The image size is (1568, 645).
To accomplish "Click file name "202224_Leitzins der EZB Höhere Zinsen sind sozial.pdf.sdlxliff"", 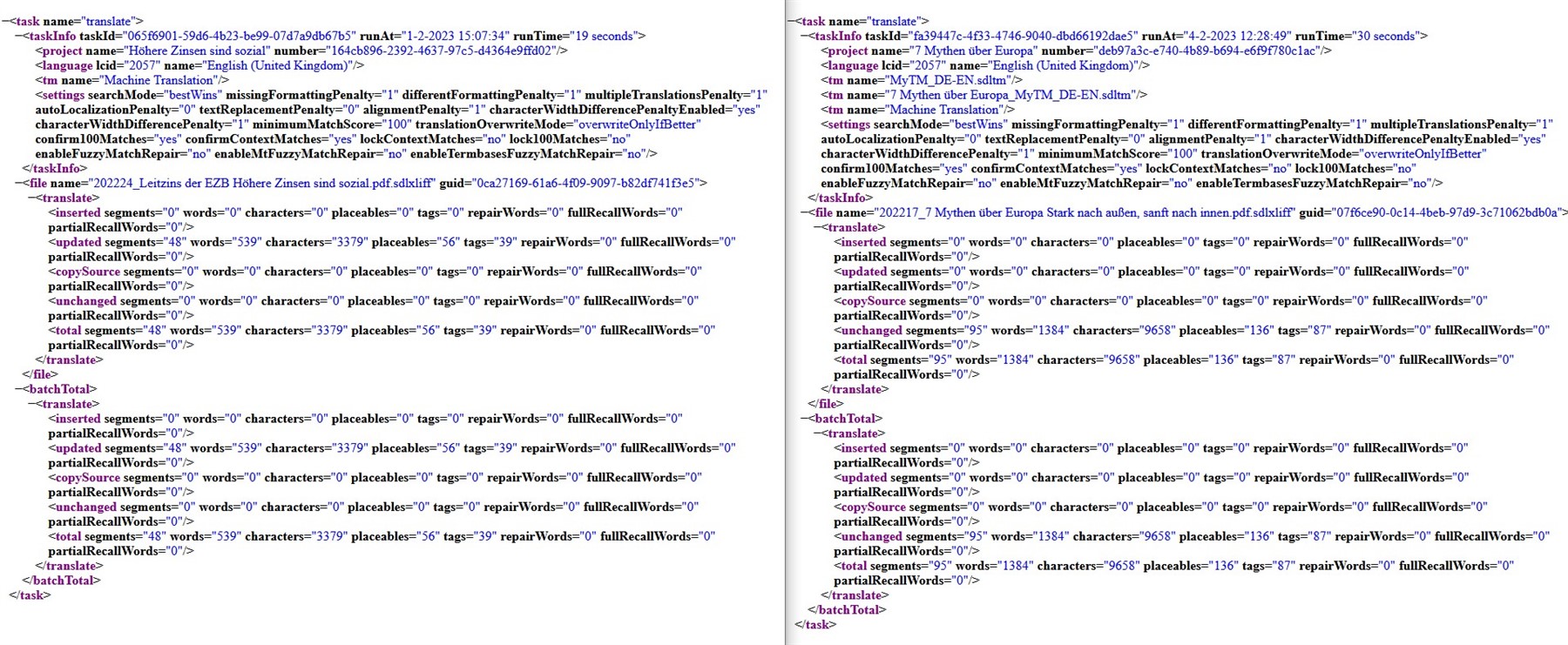I will [x=261, y=183].
